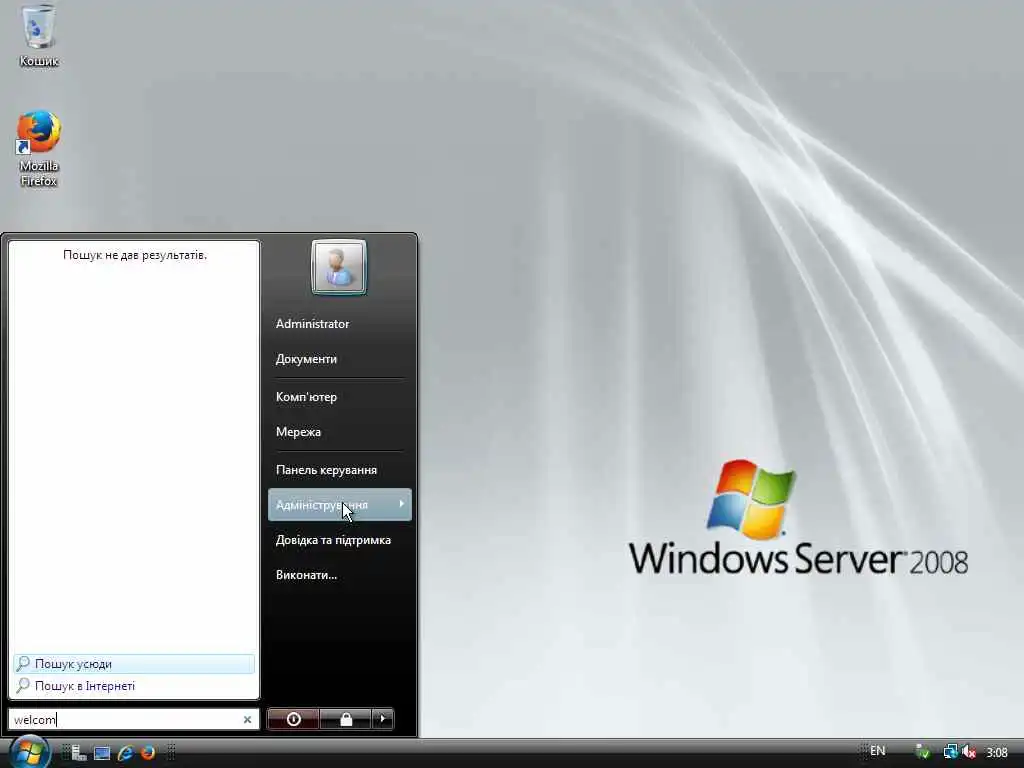This screenshot has width=1024, height=768.
Task: Click the Windows Start orb
Action: coord(29,752)
